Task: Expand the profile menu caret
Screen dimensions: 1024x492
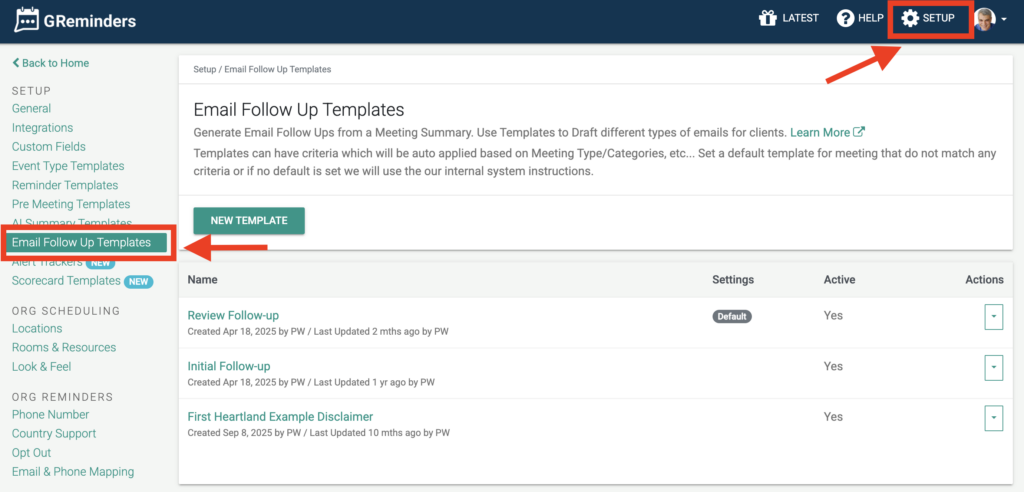Action: click(x=1004, y=20)
